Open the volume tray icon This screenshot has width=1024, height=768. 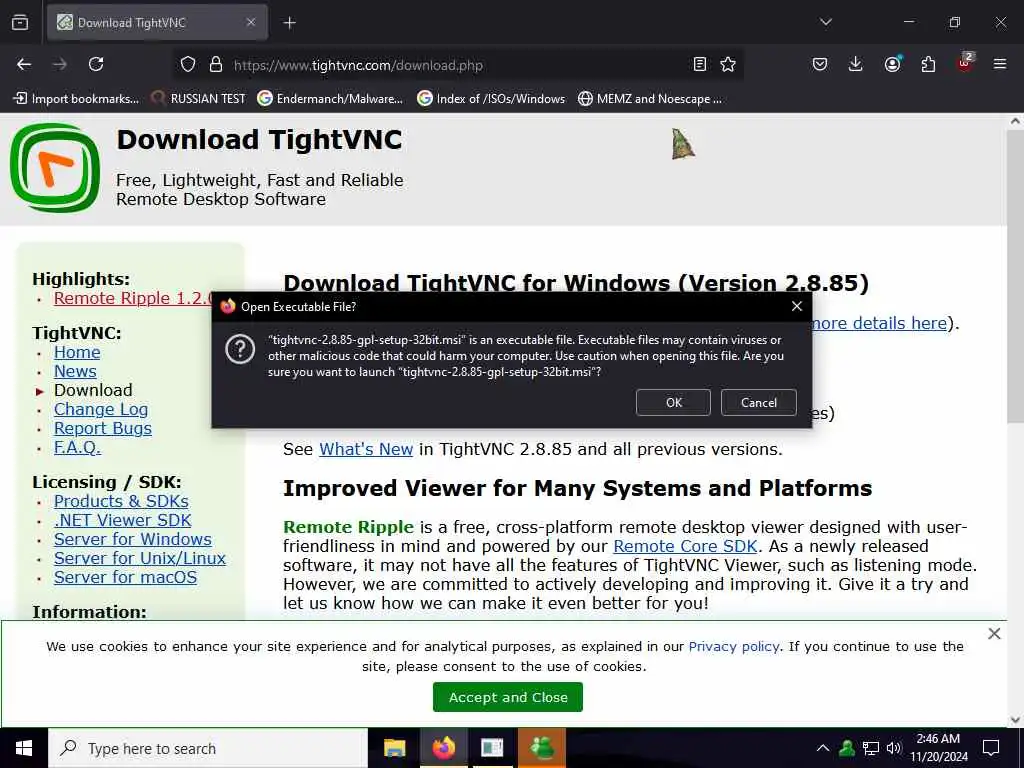(x=893, y=748)
